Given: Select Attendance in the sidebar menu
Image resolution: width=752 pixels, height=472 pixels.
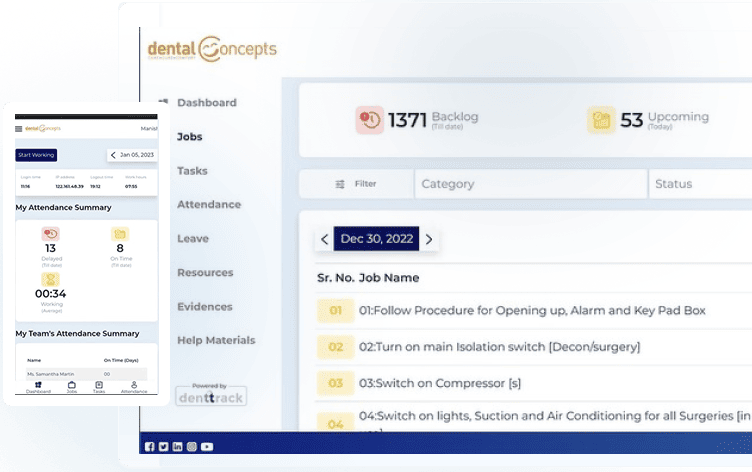Looking at the screenshot, I should pos(209,204).
